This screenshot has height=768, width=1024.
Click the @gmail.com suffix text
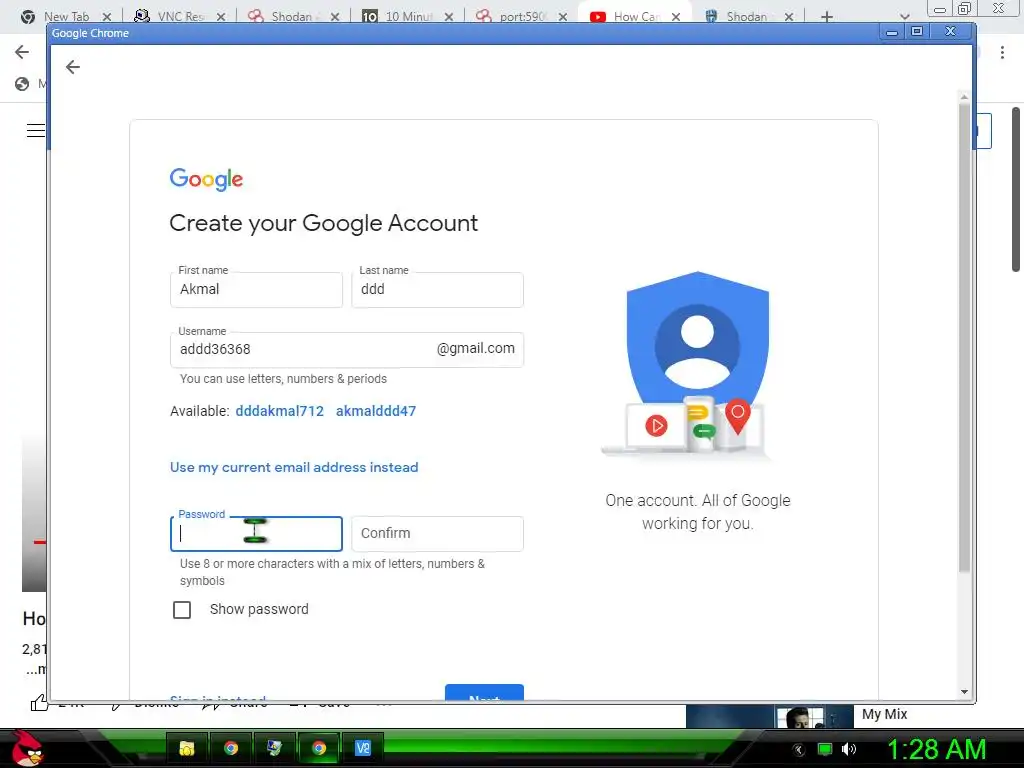[x=475, y=349]
